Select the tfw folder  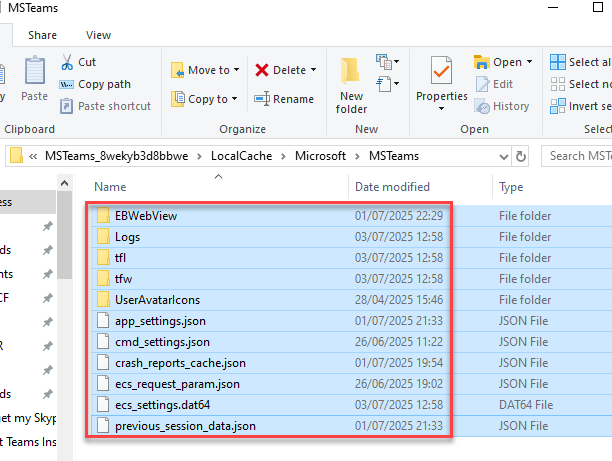tap(123, 279)
